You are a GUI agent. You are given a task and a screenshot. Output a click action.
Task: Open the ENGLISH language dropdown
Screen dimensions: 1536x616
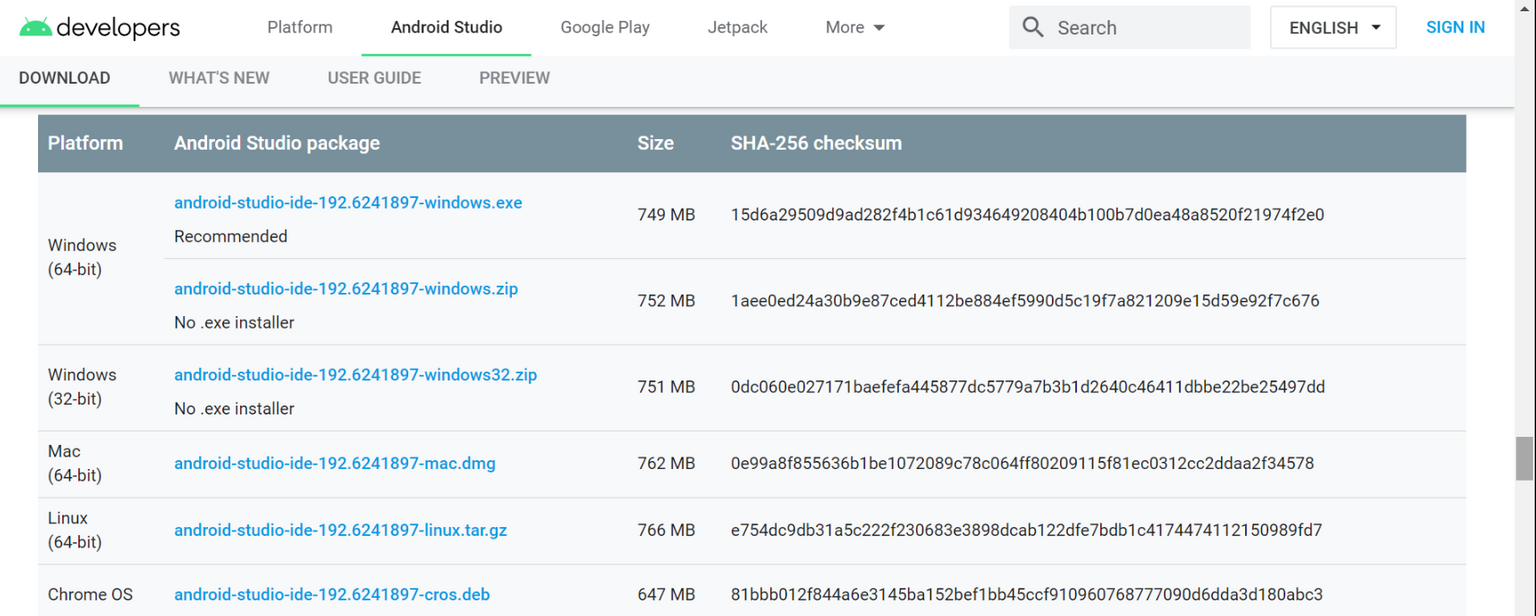click(1333, 27)
